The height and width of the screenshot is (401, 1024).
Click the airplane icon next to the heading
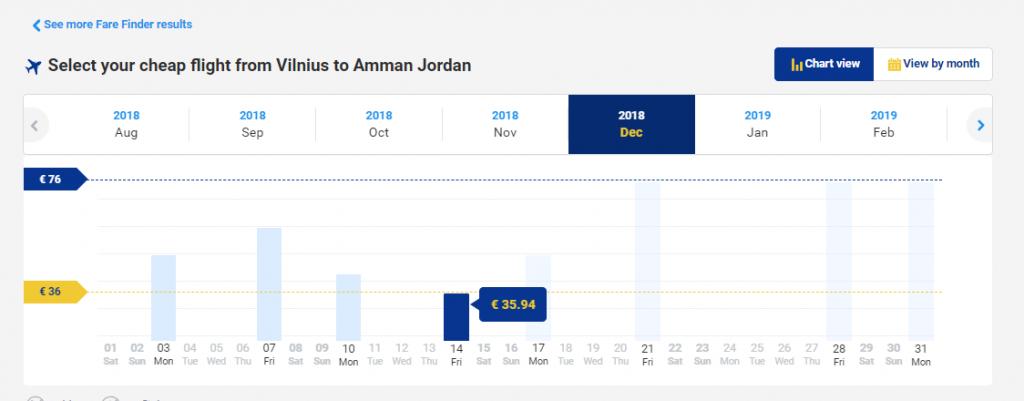tap(33, 66)
